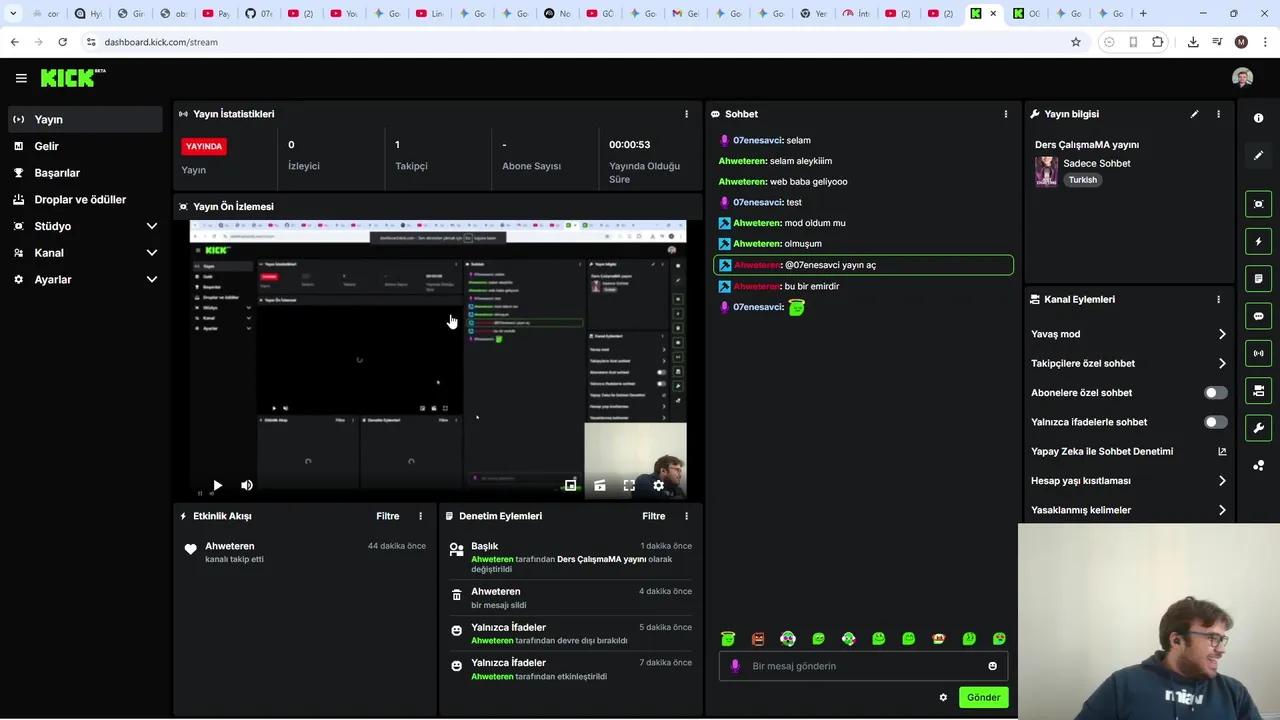
Task: Open Yayın İstatistikleri panel three-dot menu
Action: (x=686, y=114)
